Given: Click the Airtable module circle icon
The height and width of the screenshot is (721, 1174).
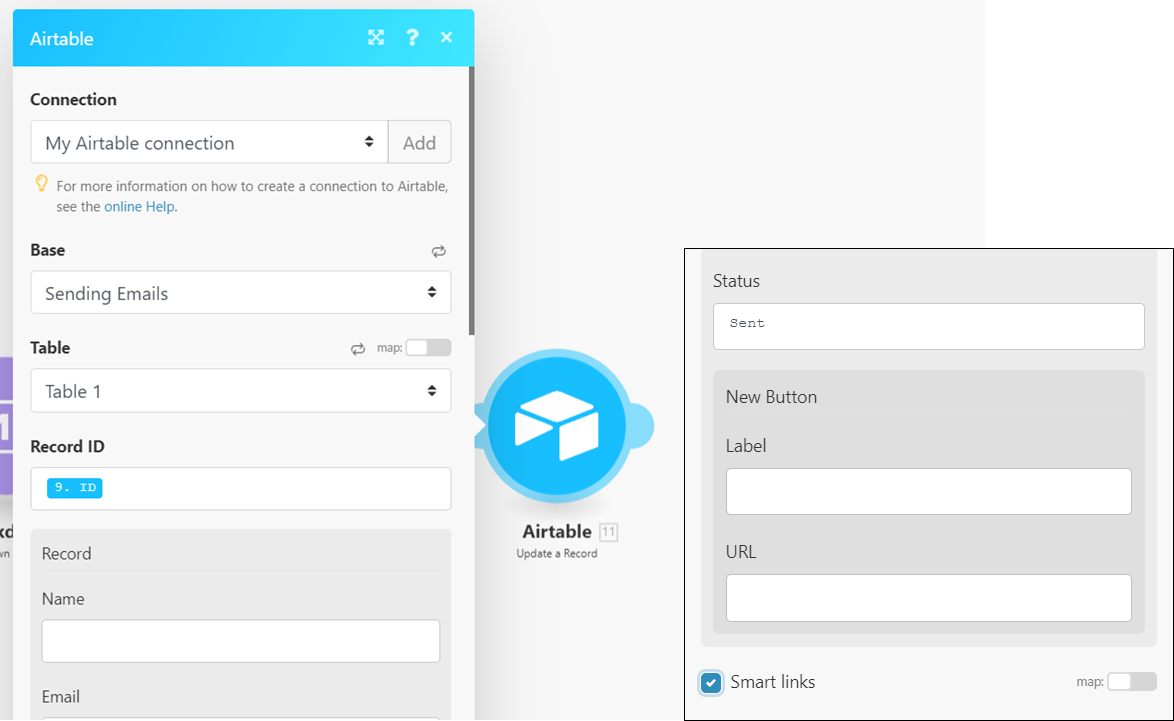Looking at the screenshot, I should point(557,425).
